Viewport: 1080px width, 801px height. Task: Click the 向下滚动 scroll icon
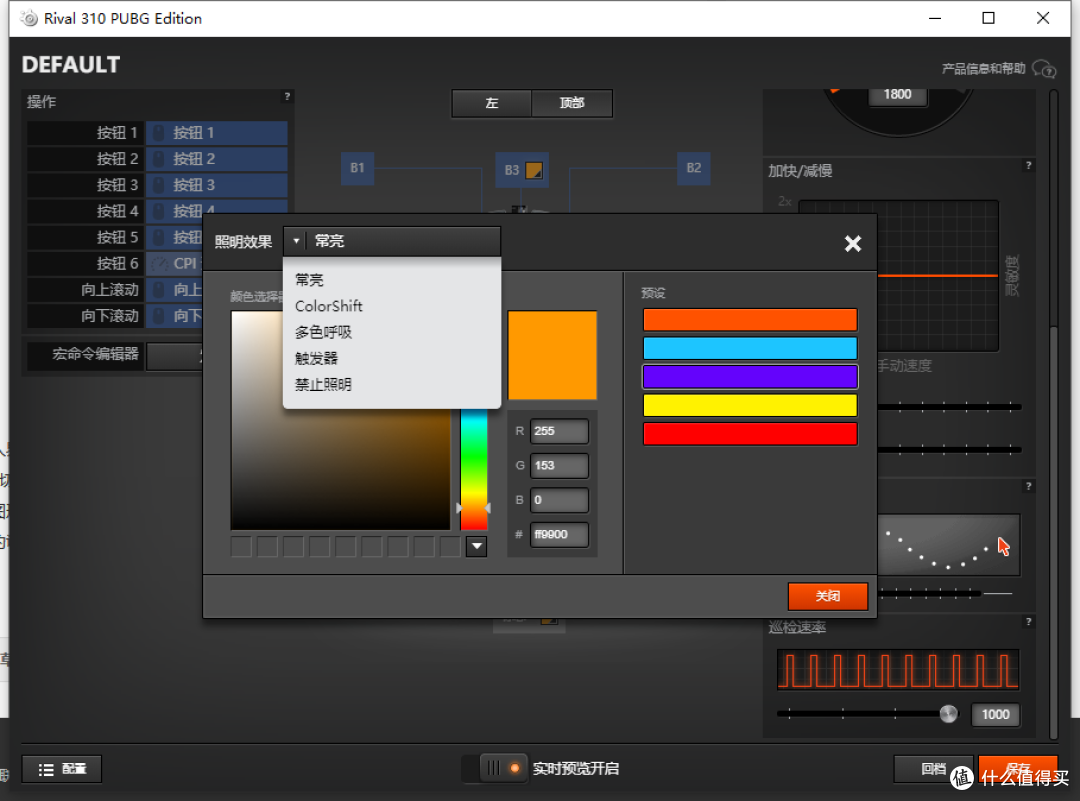pos(159,316)
